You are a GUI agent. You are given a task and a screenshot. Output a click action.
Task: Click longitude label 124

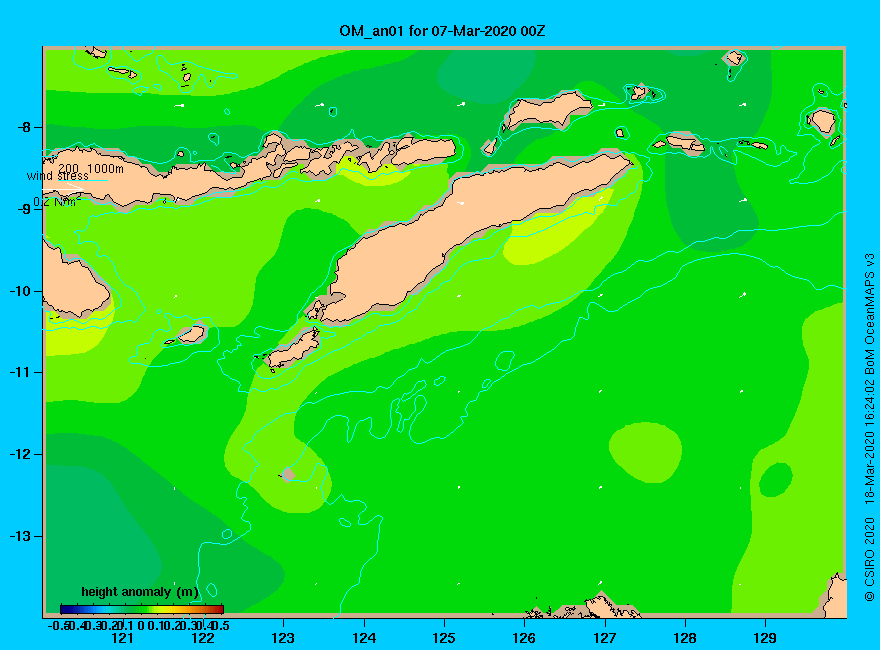point(364,638)
